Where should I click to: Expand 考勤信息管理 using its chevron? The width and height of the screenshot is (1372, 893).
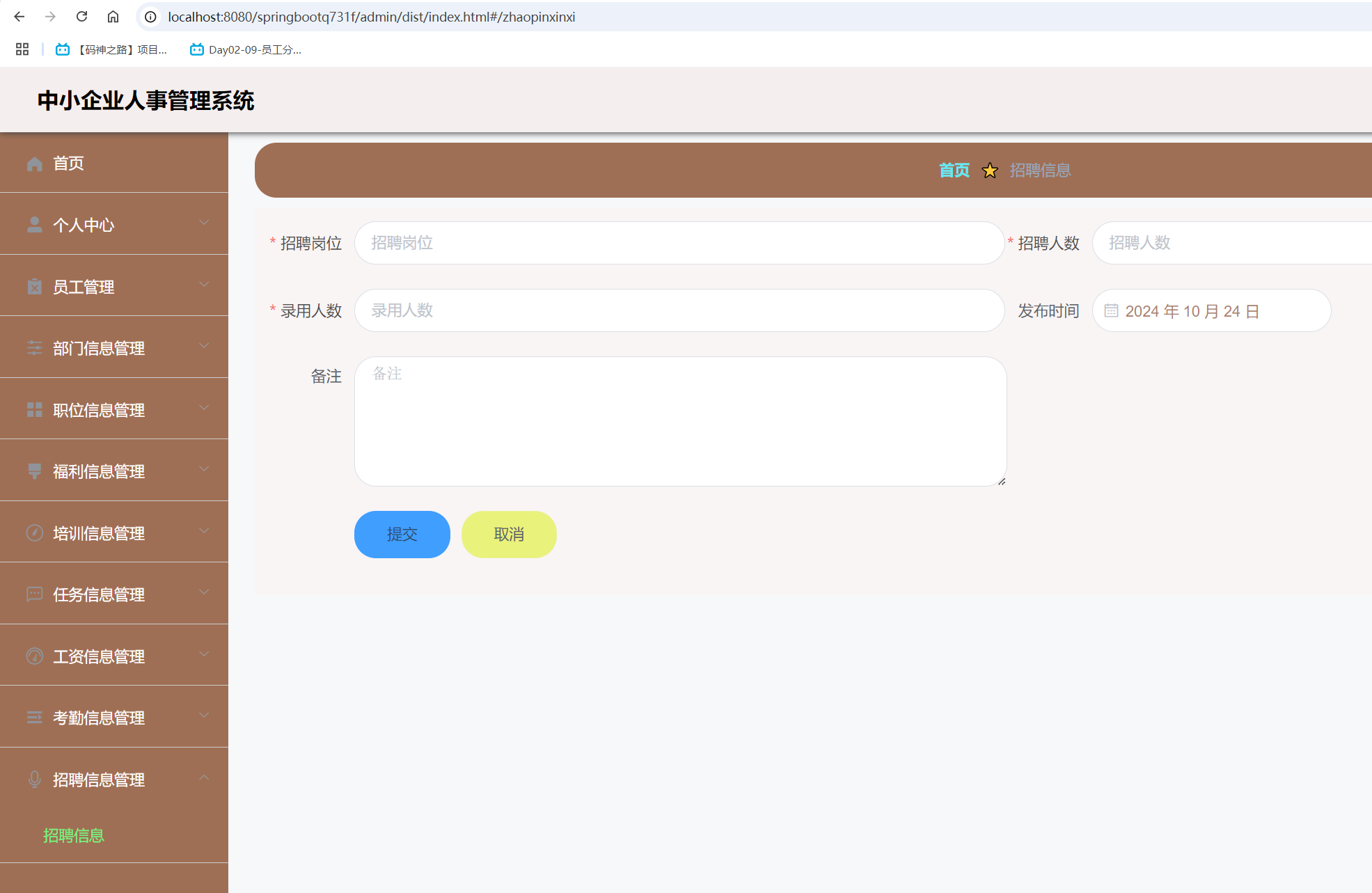tap(204, 716)
